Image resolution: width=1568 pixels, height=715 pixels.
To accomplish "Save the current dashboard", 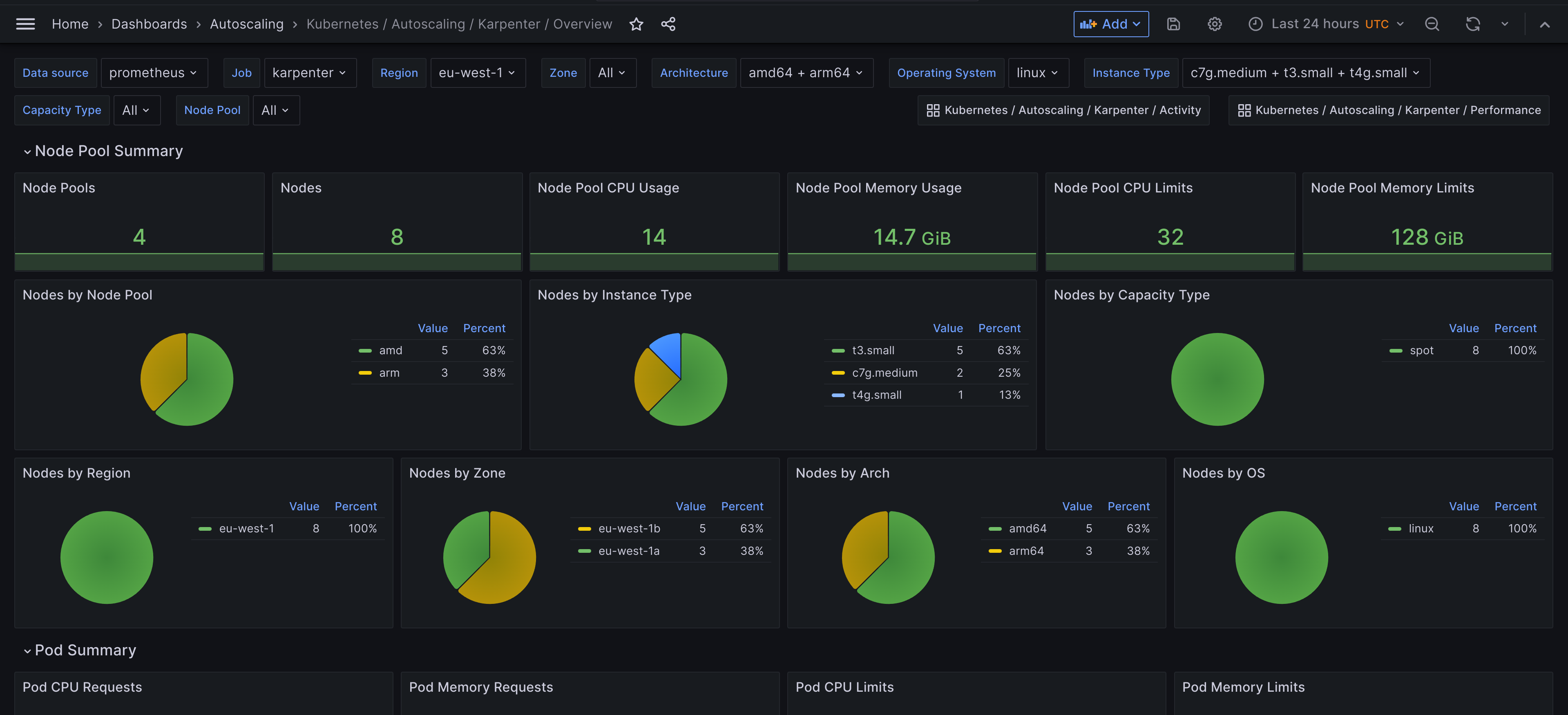I will [x=1173, y=24].
